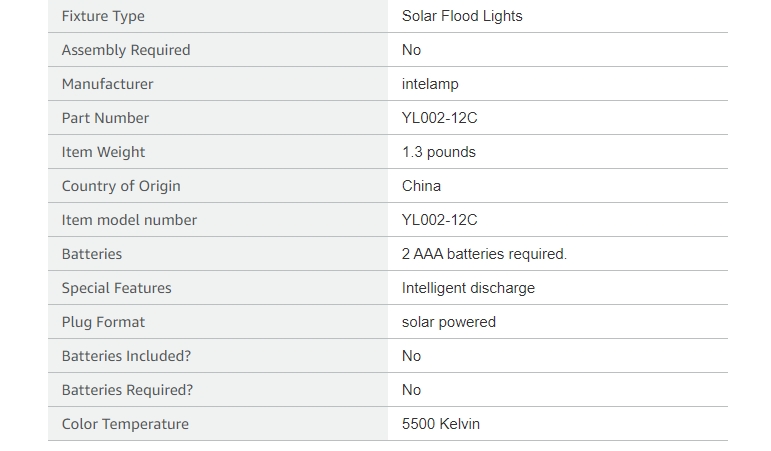
Task: Click the Item model number label
Action: coord(129,220)
